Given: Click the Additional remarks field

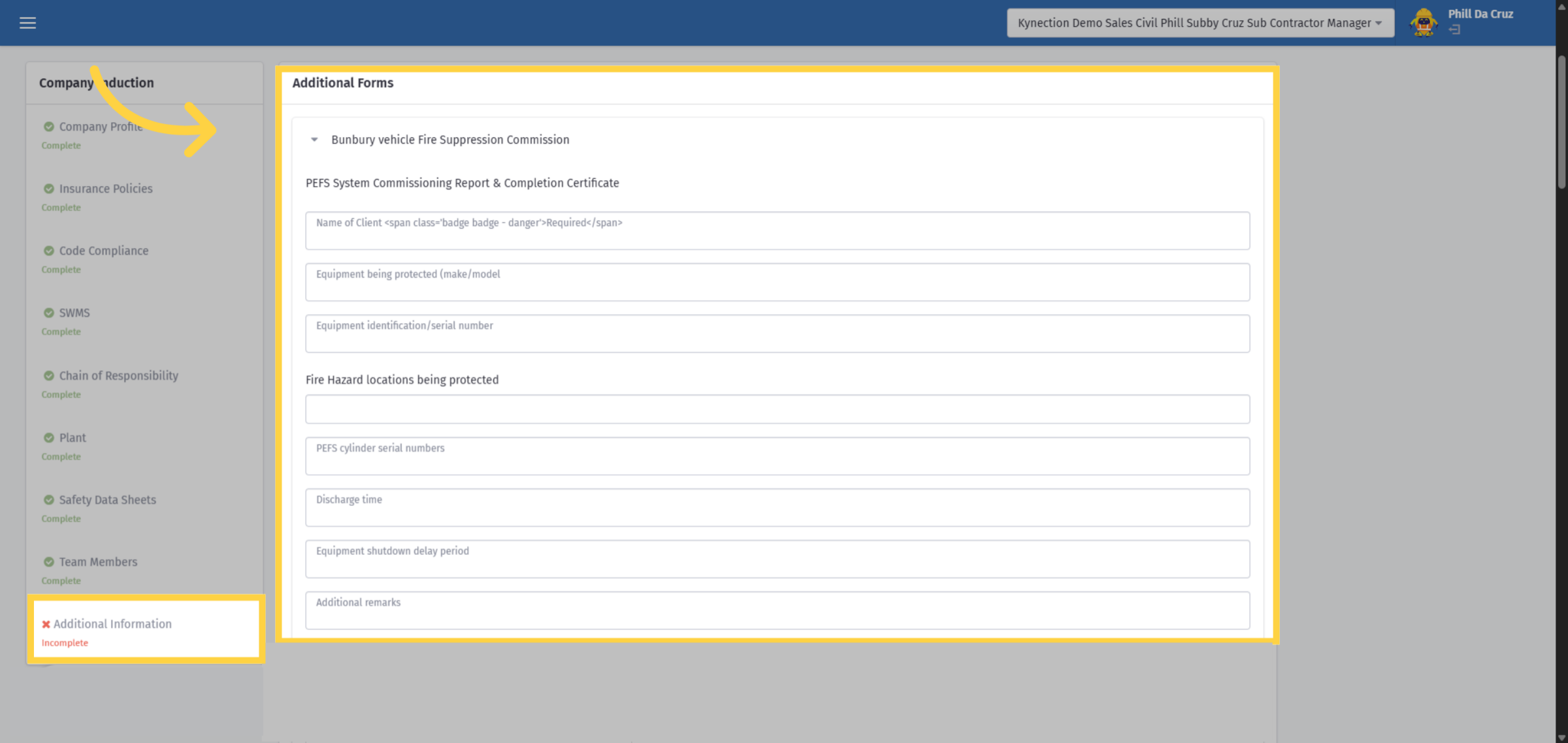Looking at the screenshot, I should 777,610.
